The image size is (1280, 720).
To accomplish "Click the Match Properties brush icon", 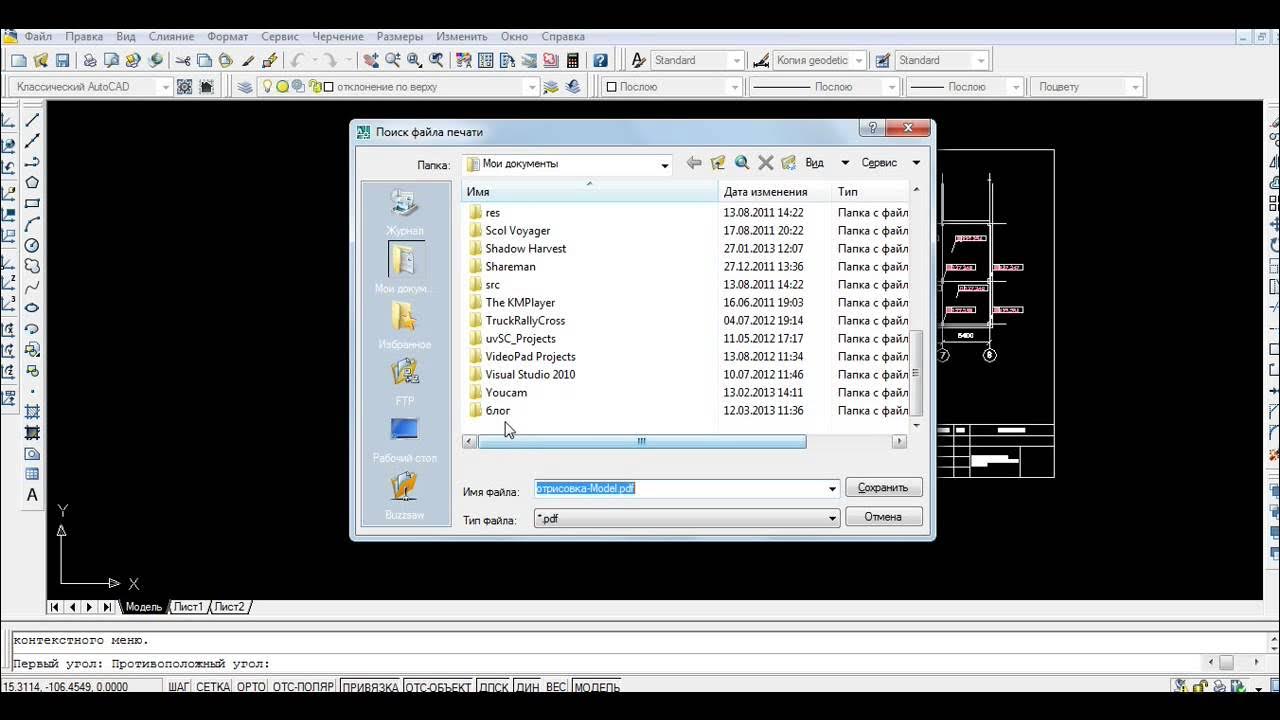I will [x=269, y=61].
